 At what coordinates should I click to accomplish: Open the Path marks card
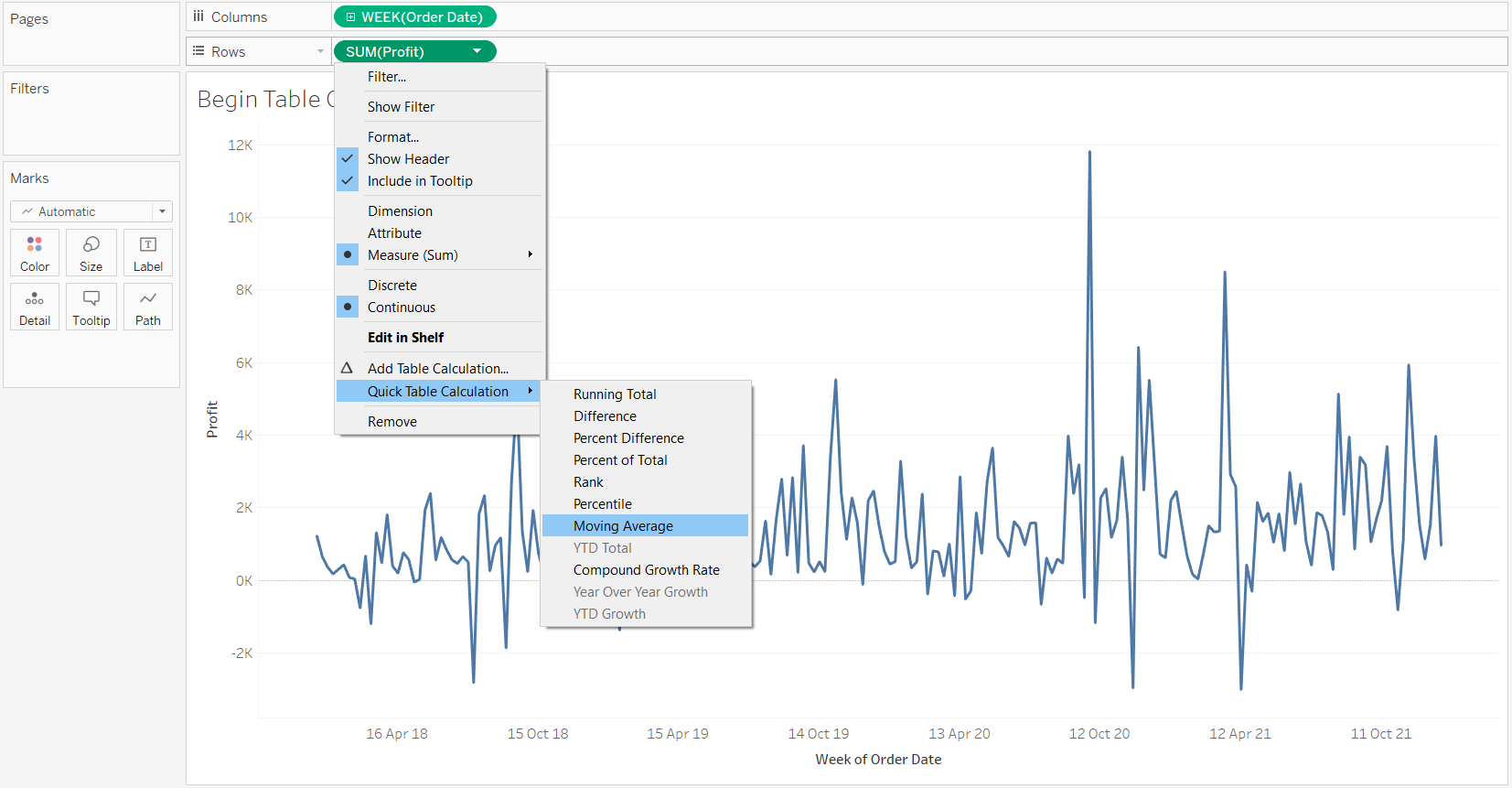tap(148, 307)
